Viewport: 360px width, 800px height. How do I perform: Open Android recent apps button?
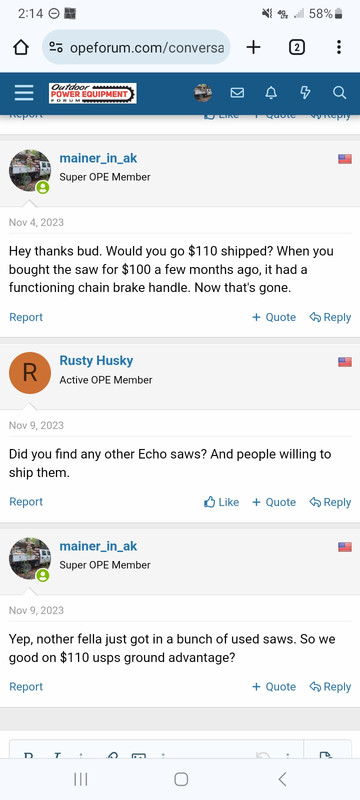pos(81,779)
